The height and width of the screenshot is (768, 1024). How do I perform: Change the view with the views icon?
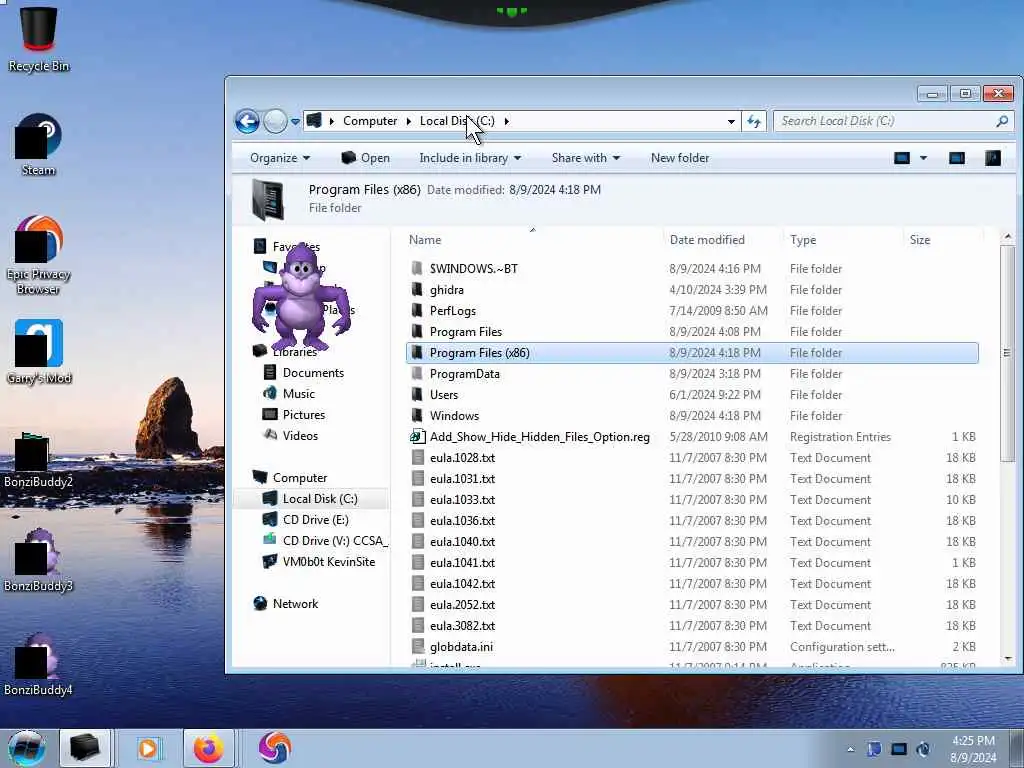[x=902, y=158]
